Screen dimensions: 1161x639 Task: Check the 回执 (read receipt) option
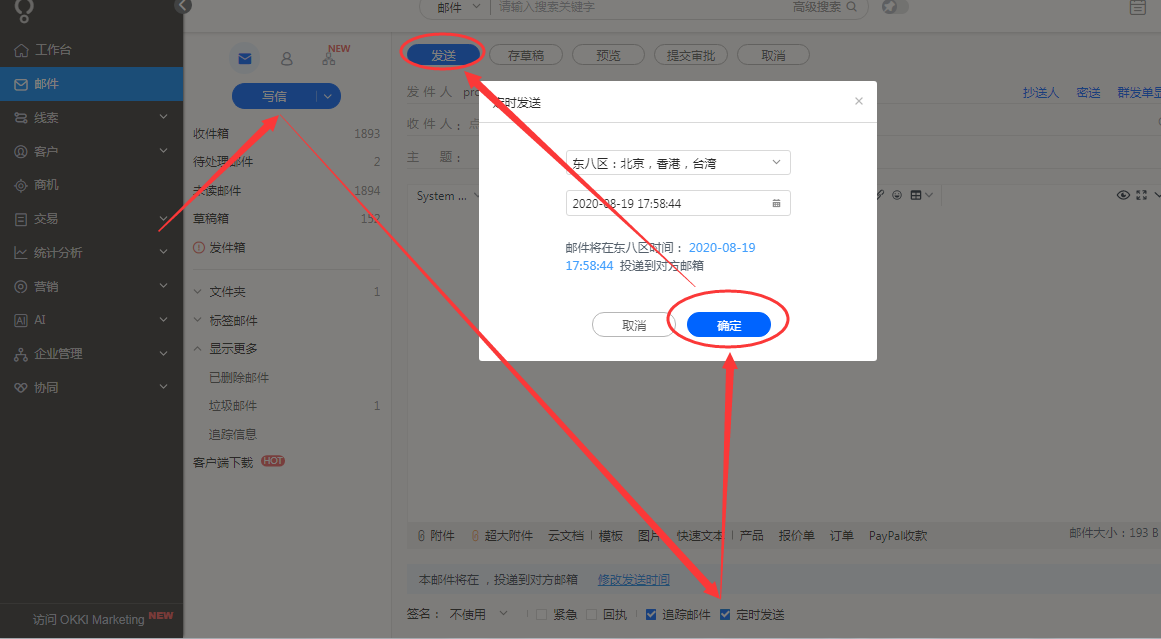point(590,614)
